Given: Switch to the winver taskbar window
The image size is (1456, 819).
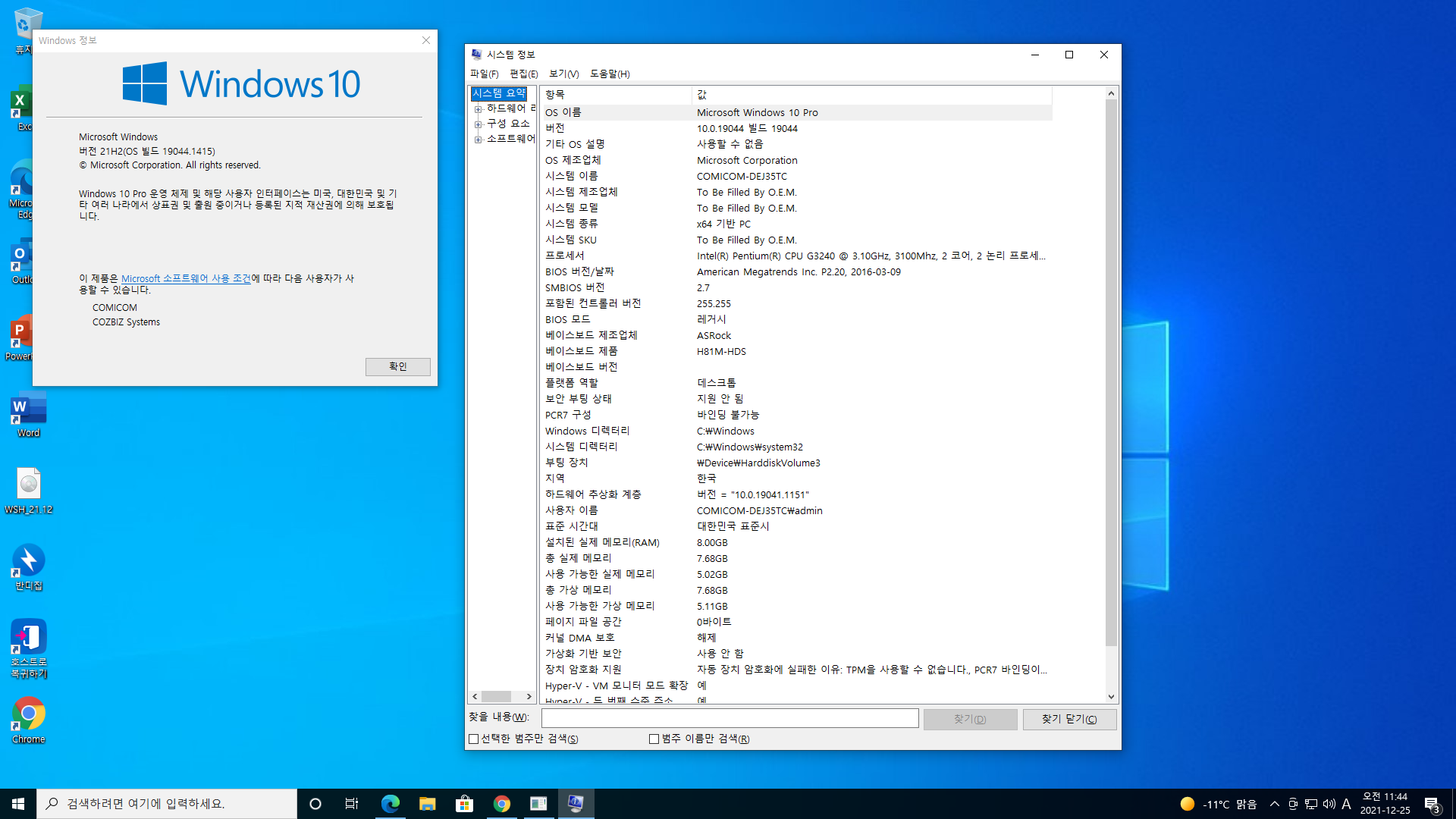Looking at the screenshot, I should click(538, 804).
